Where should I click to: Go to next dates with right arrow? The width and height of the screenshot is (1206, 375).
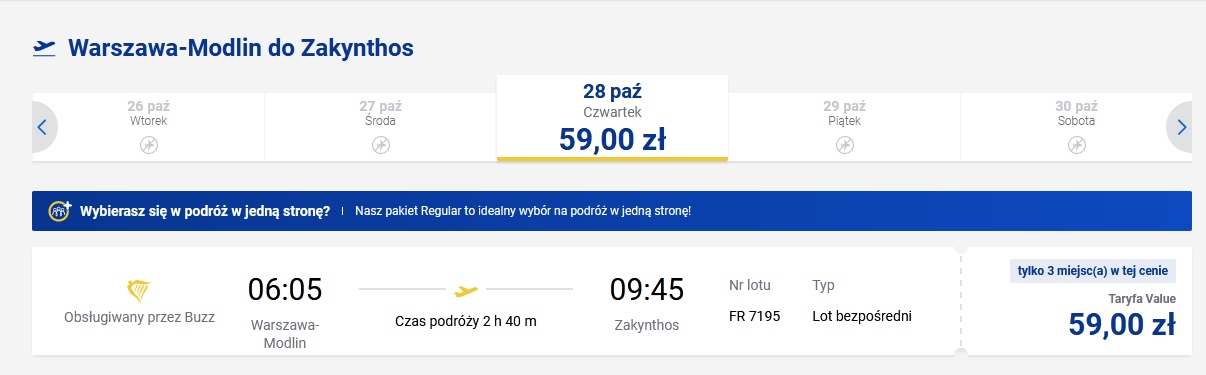coord(1181,127)
